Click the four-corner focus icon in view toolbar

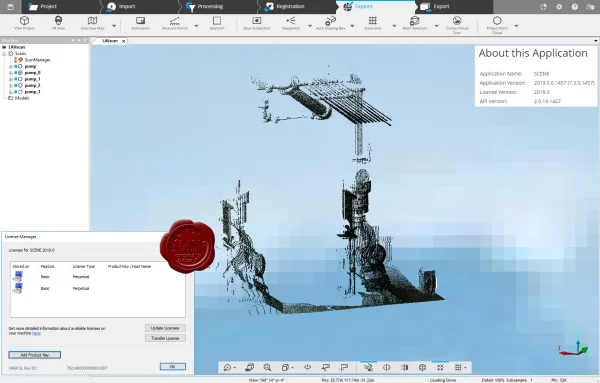point(440,367)
